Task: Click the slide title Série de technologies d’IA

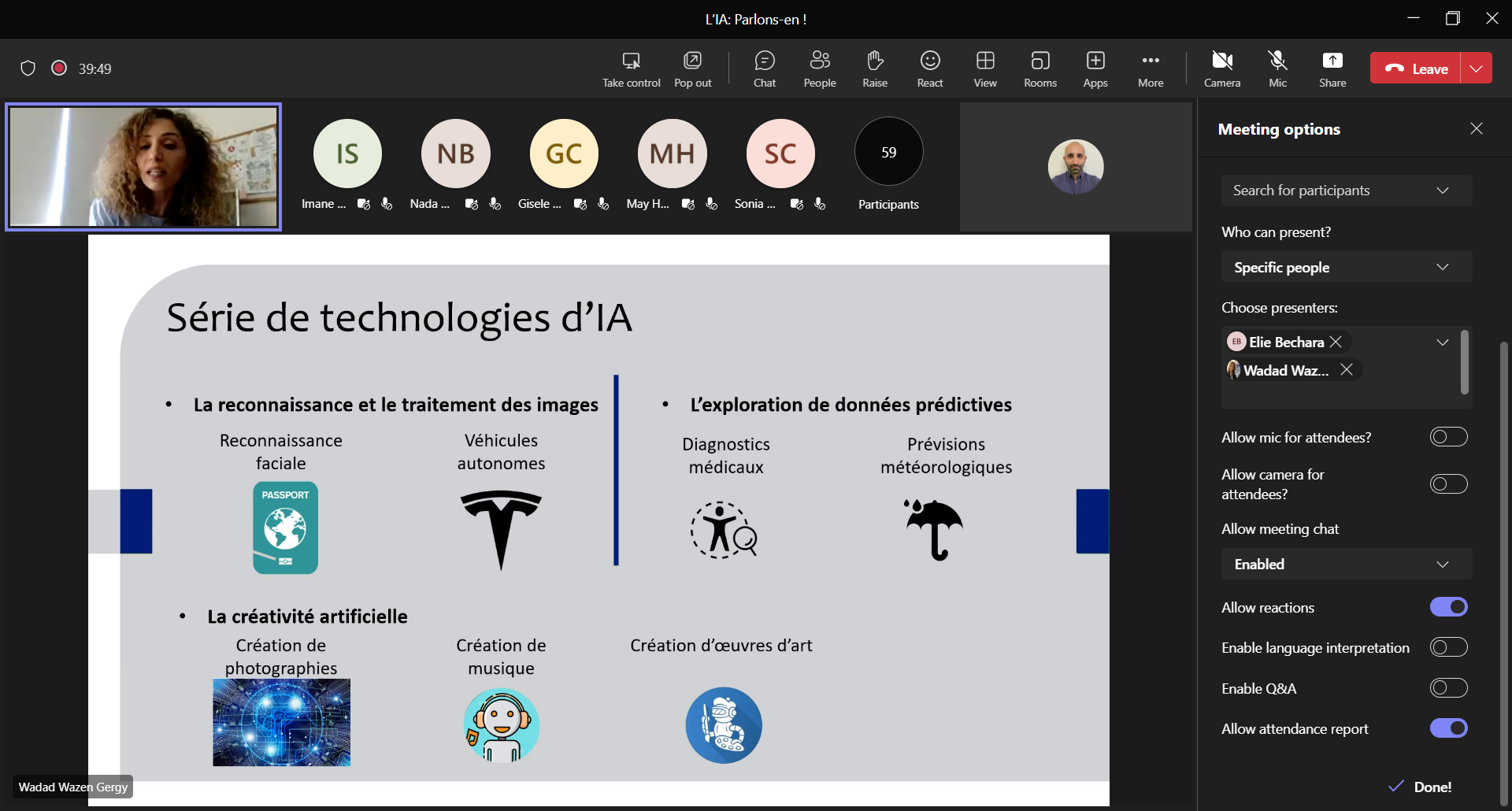Action: pyautogui.click(x=399, y=318)
